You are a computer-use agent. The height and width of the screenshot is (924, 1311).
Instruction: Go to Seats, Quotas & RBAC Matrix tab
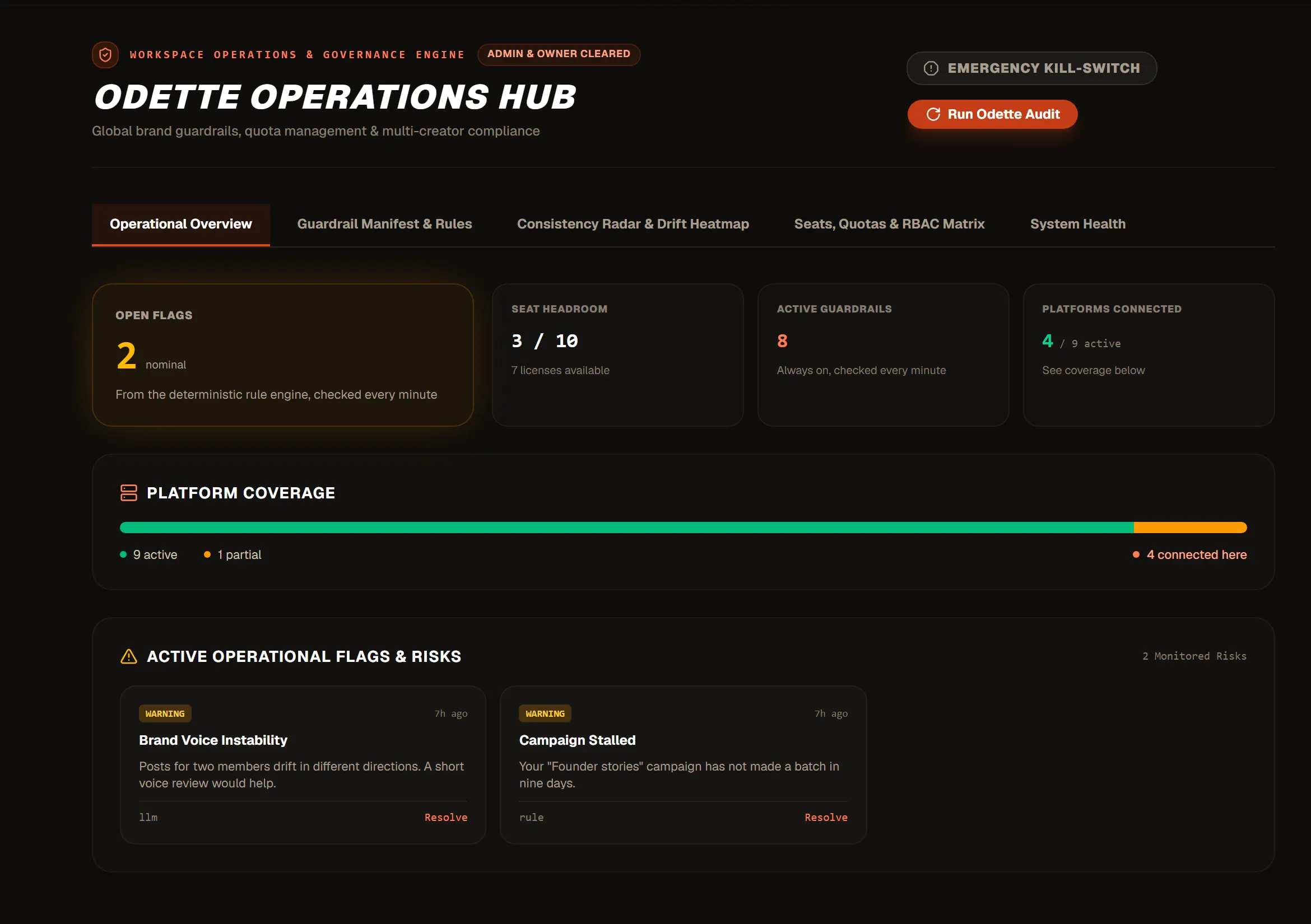click(889, 224)
